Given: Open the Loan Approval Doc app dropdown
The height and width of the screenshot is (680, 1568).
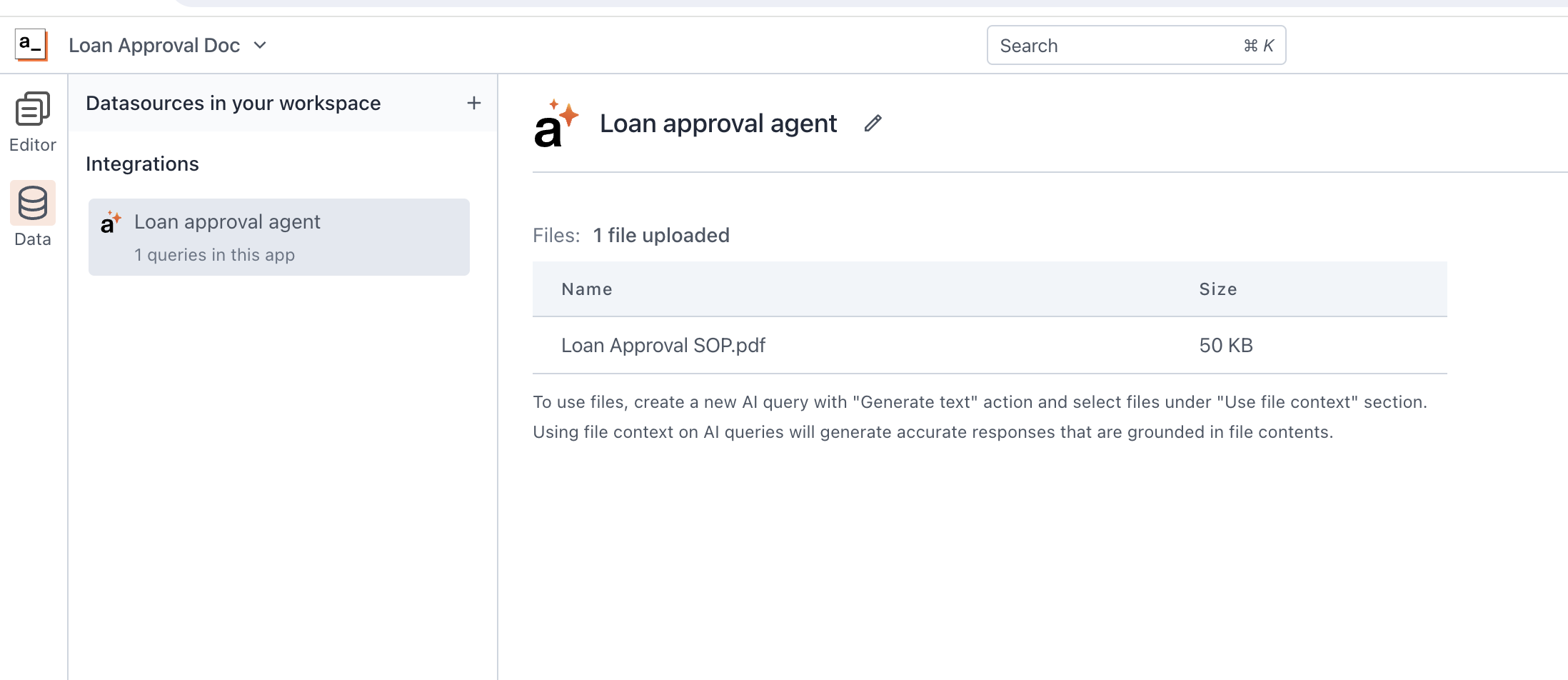Looking at the screenshot, I should pyautogui.click(x=154, y=45).
